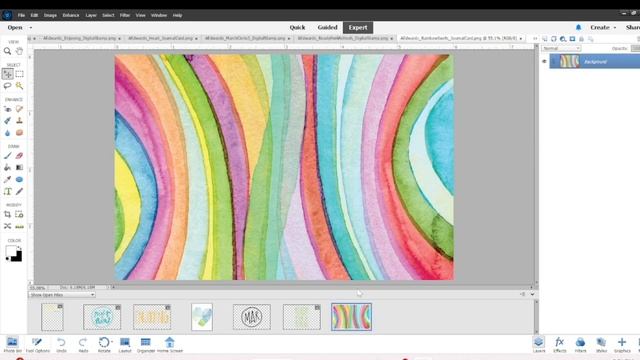Screen dimensions: 640x360
Task: Select the Clone Stamp tool
Action: point(19,121)
